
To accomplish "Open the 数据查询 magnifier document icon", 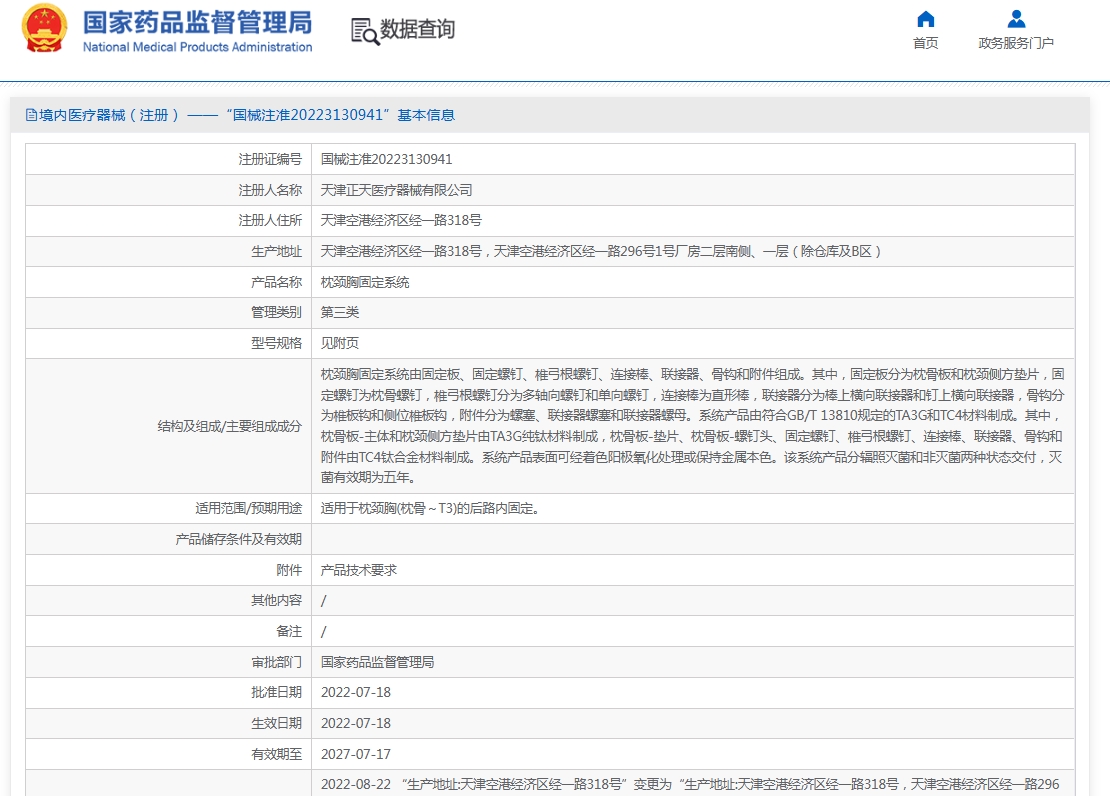I will (365, 30).
